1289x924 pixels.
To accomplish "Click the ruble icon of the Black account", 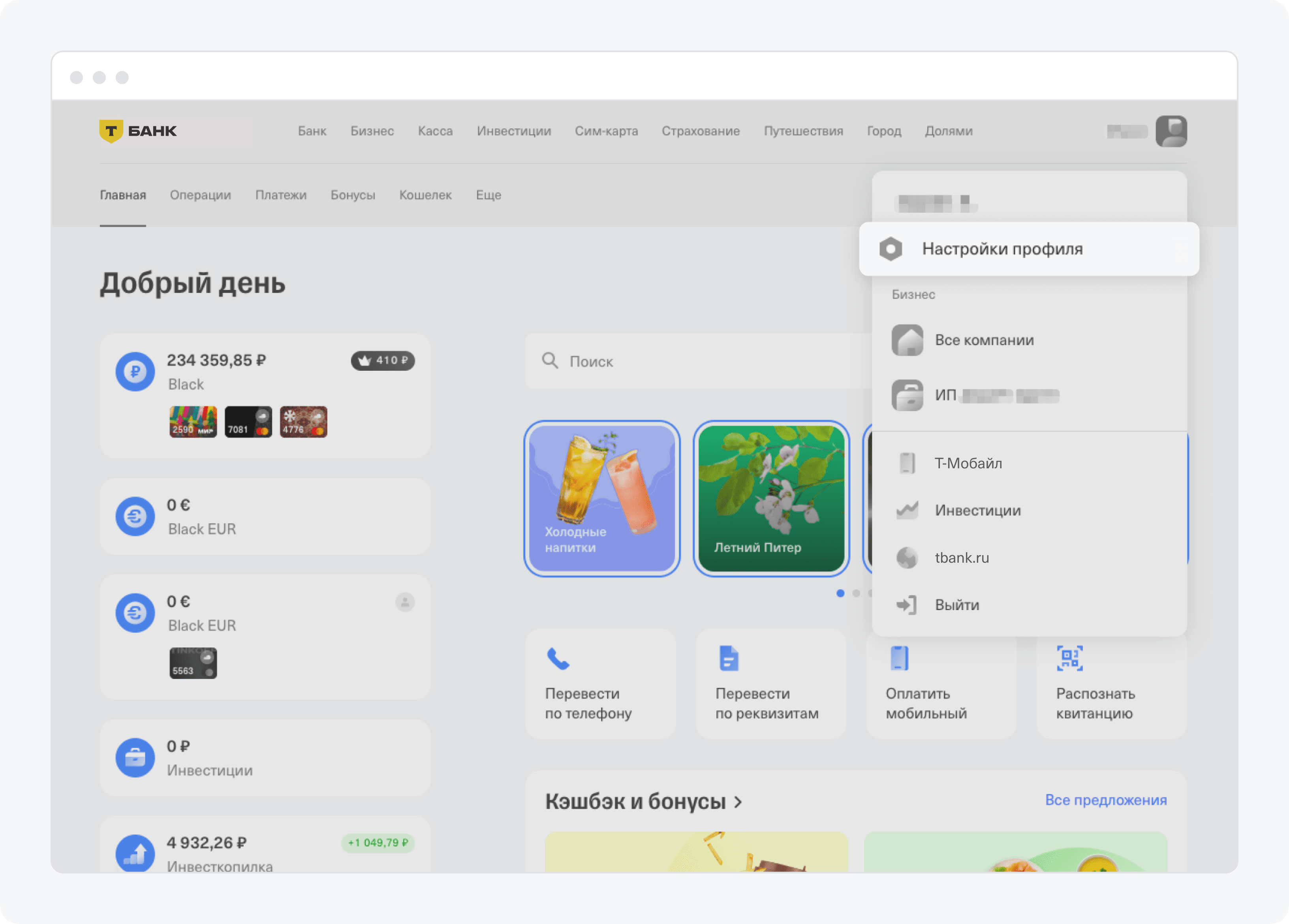I will pyautogui.click(x=135, y=372).
